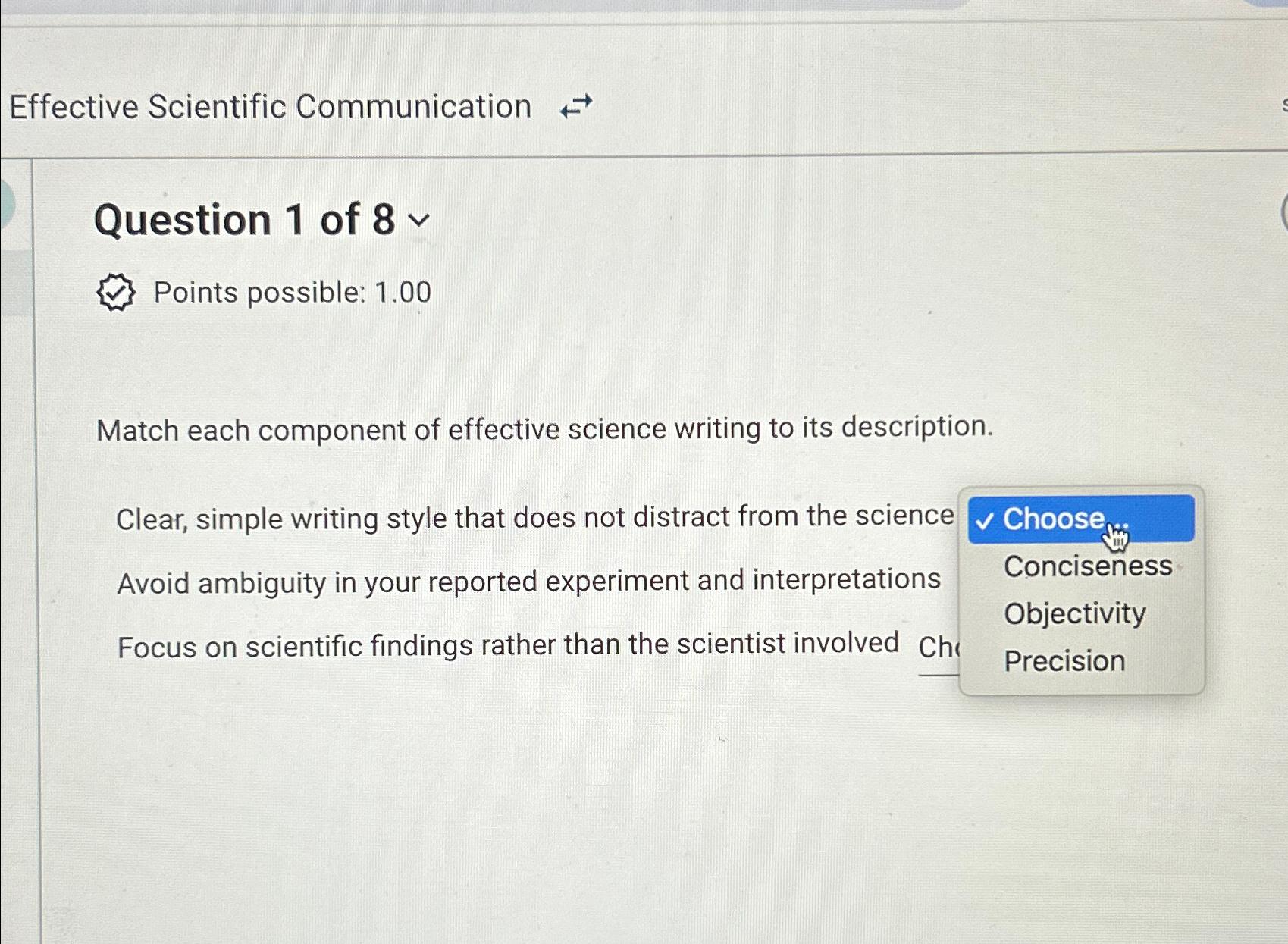Image resolution: width=1288 pixels, height=944 pixels.
Task: Click the award ribbon icon next to Points possible
Action: 114,291
